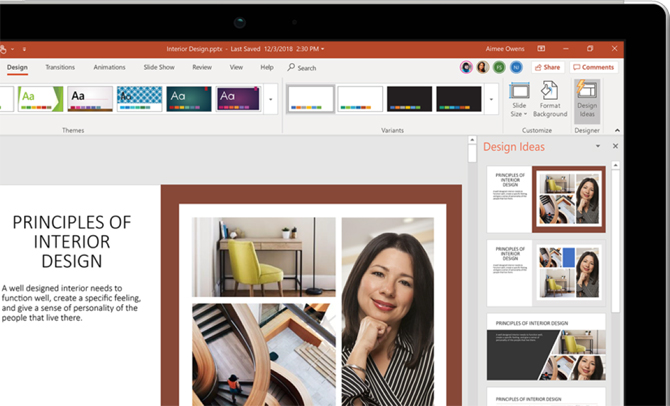Select the second design idea layout
670x406 pixels.
pos(546,272)
